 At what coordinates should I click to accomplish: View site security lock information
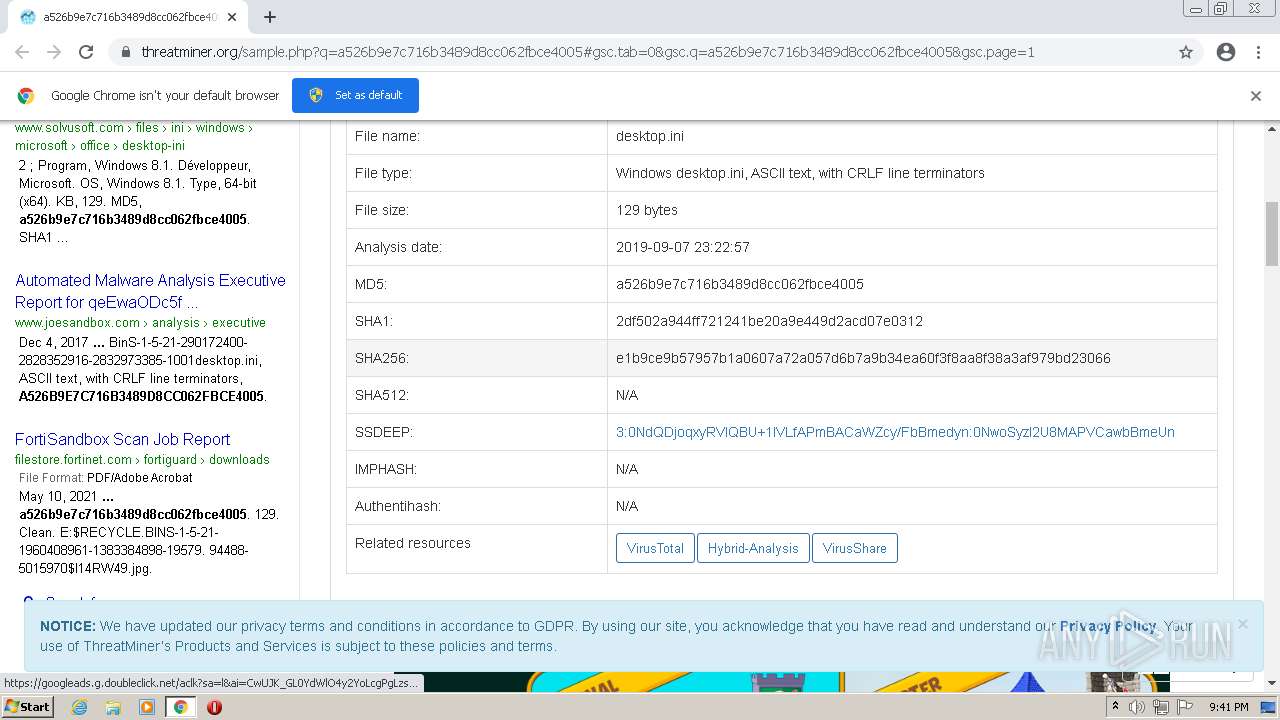tap(125, 52)
